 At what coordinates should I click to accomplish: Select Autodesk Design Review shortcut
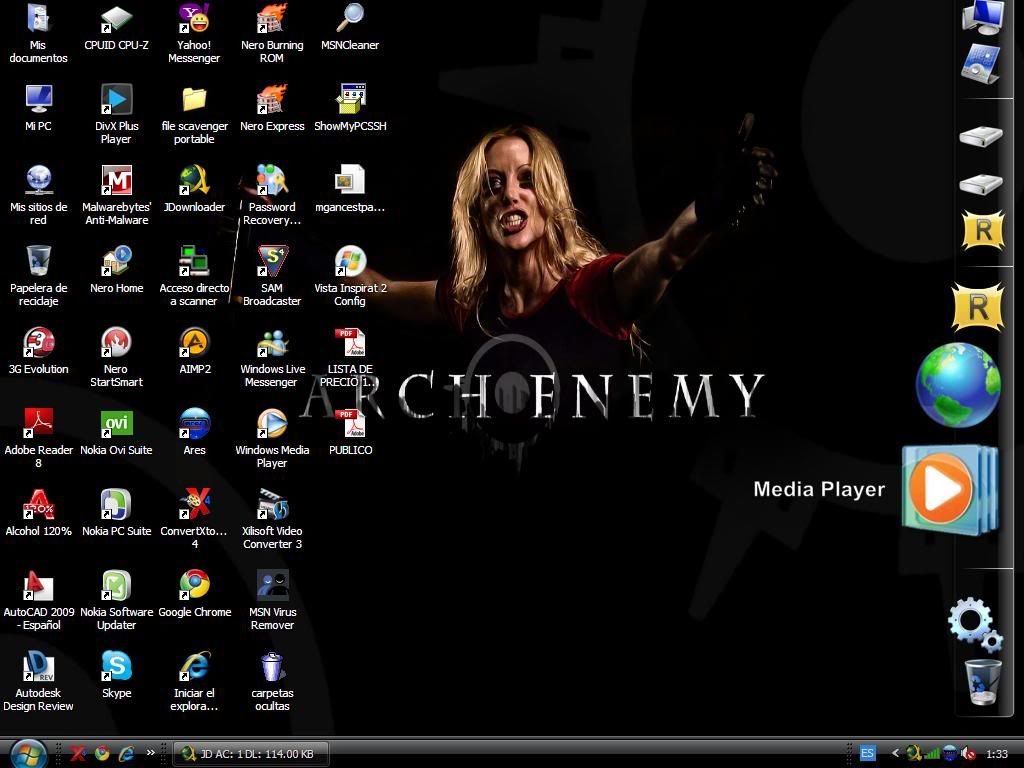click(x=39, y=681)
